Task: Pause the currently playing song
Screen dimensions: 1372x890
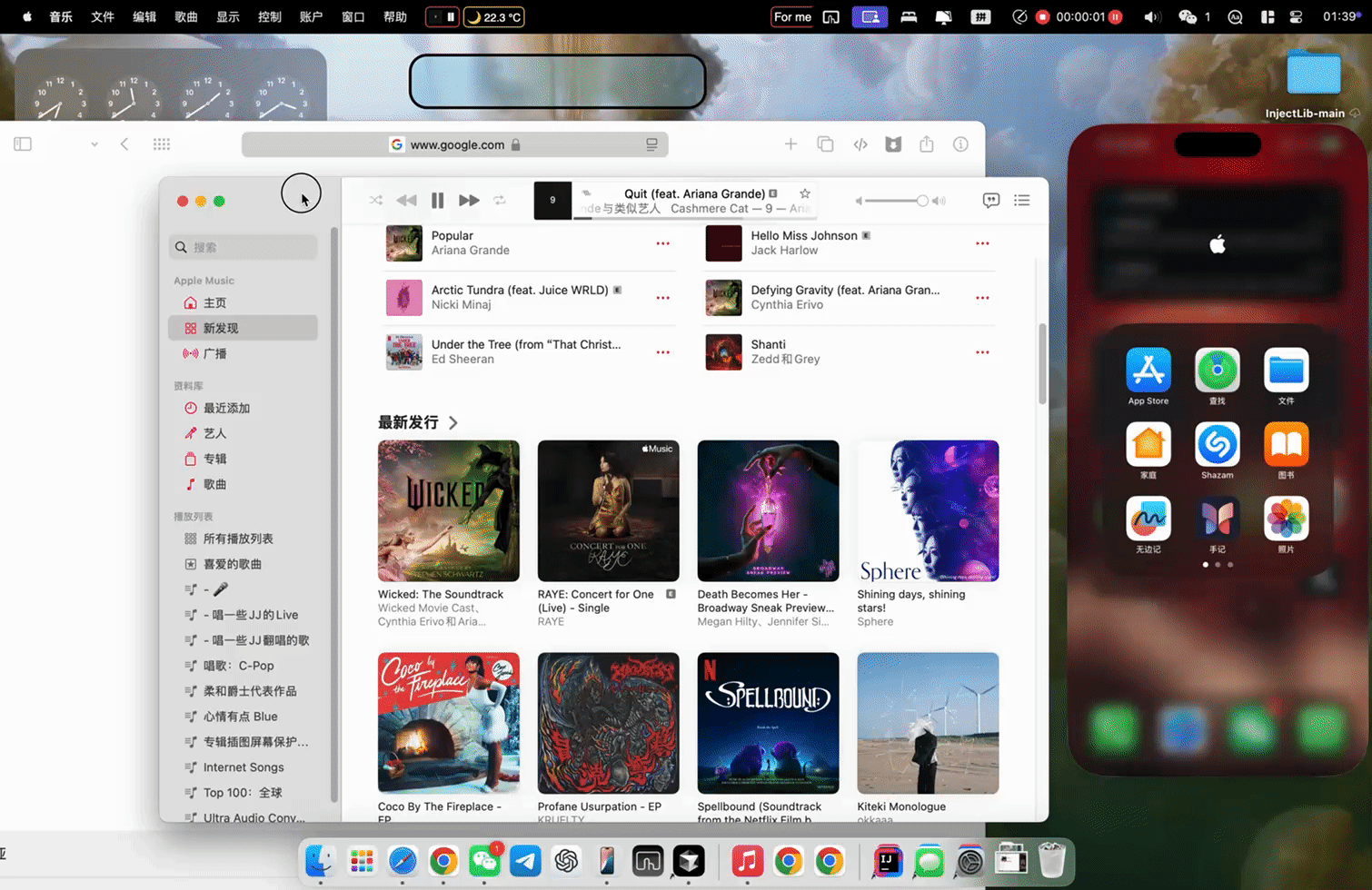Action: pyautogui.click(x=437, y=200)
